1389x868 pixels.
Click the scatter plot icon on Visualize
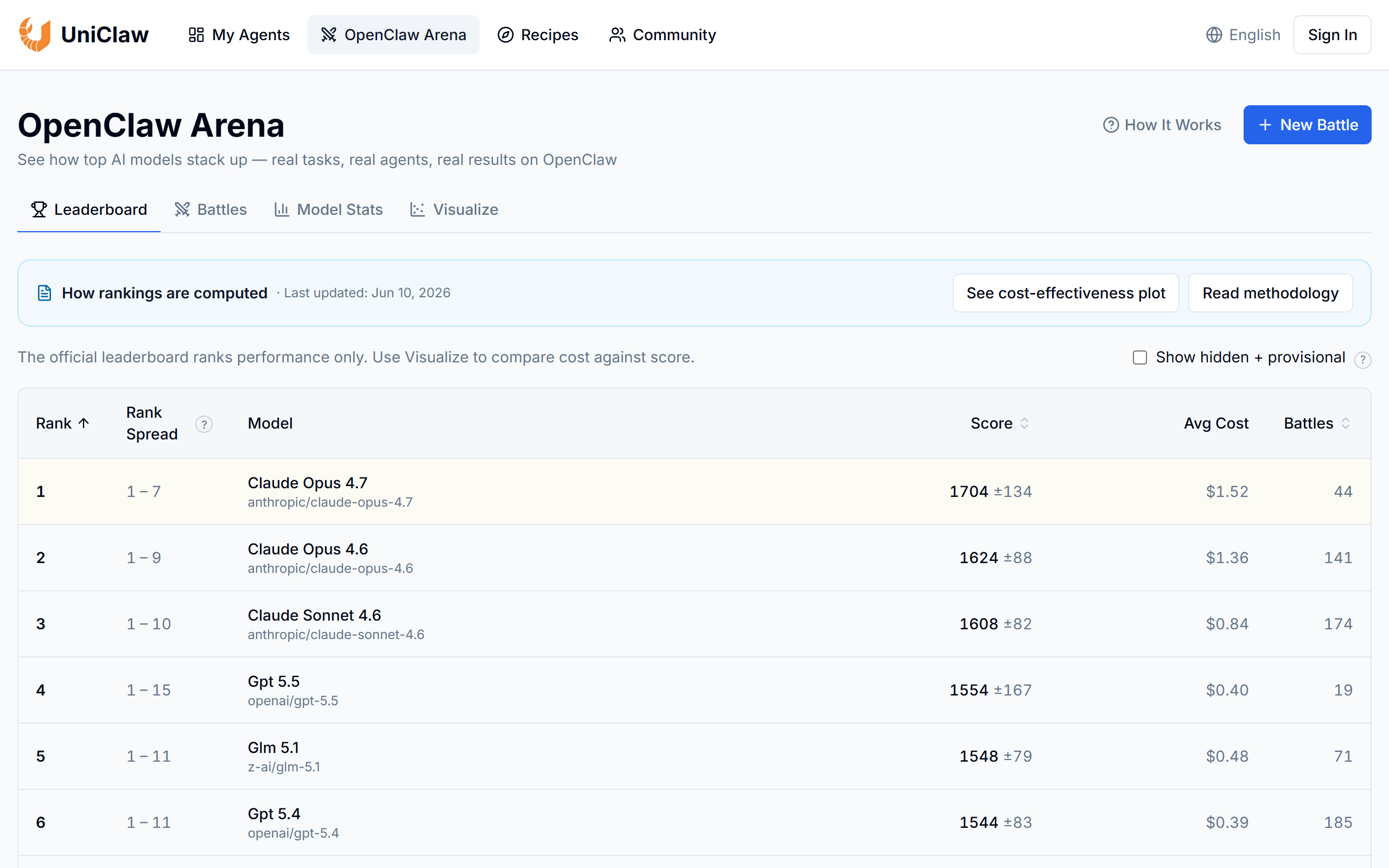pos(417,209)
